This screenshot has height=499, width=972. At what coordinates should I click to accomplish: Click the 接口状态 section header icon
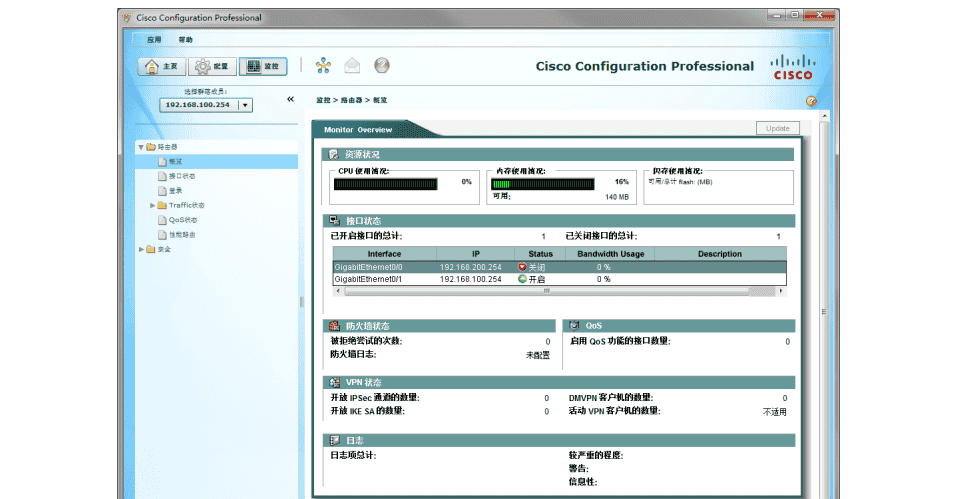point(335,221)
